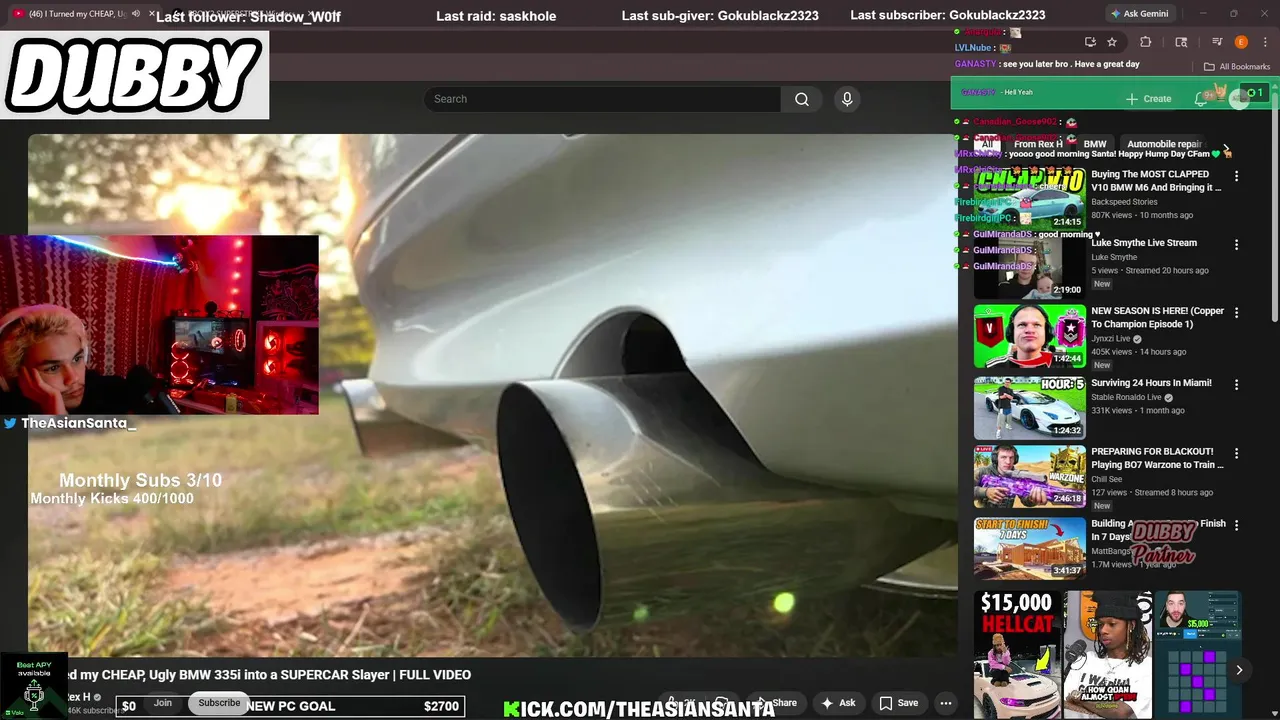The width and height of the screenshot is (1280, 720).
Task: Open the How Quan Almost short
Action: point(1107,654)
